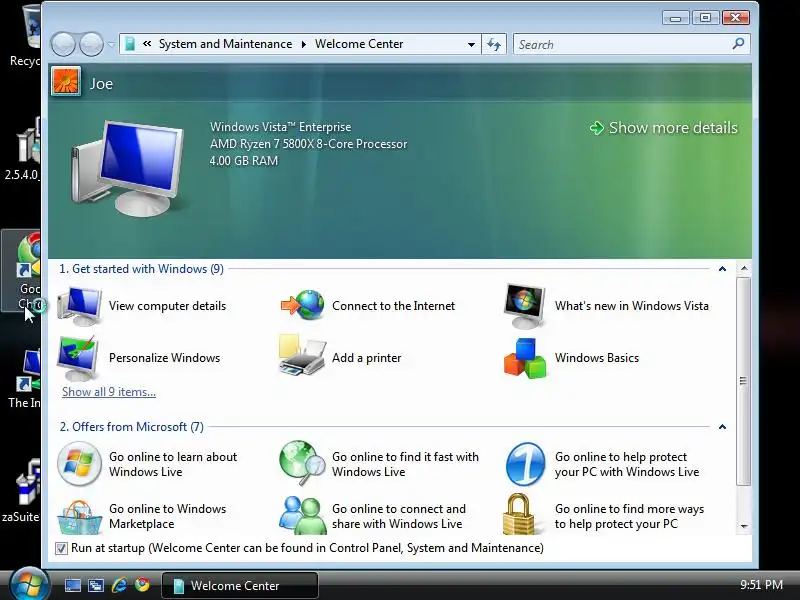The width and height of the screenshot is (800, 600).
Task: Click the scrollbar up arrow
Action: pyautogui.click(x=744, y=268)
